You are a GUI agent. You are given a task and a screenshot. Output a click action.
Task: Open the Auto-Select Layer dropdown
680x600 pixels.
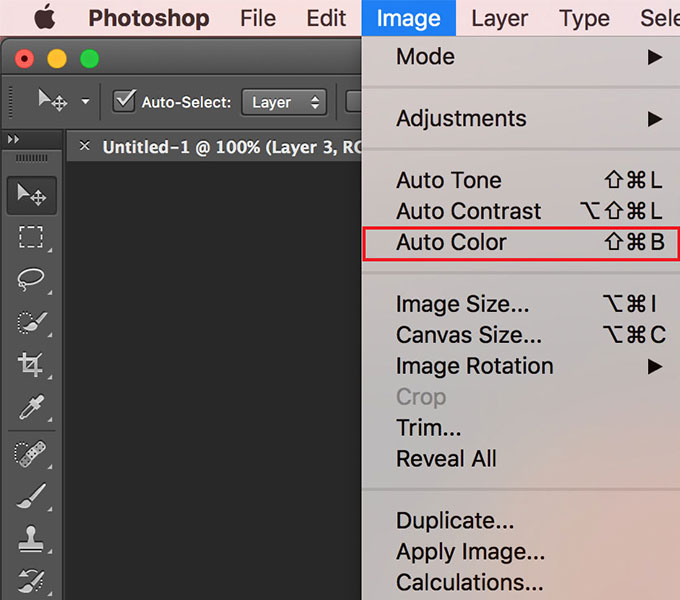(x=284, y=102)
